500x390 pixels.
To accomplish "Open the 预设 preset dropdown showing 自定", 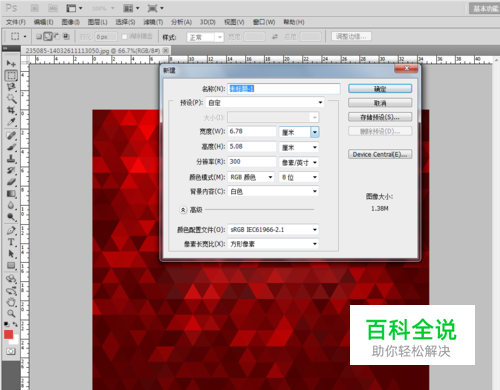I will pyautogui.click(x=265, y=102).
